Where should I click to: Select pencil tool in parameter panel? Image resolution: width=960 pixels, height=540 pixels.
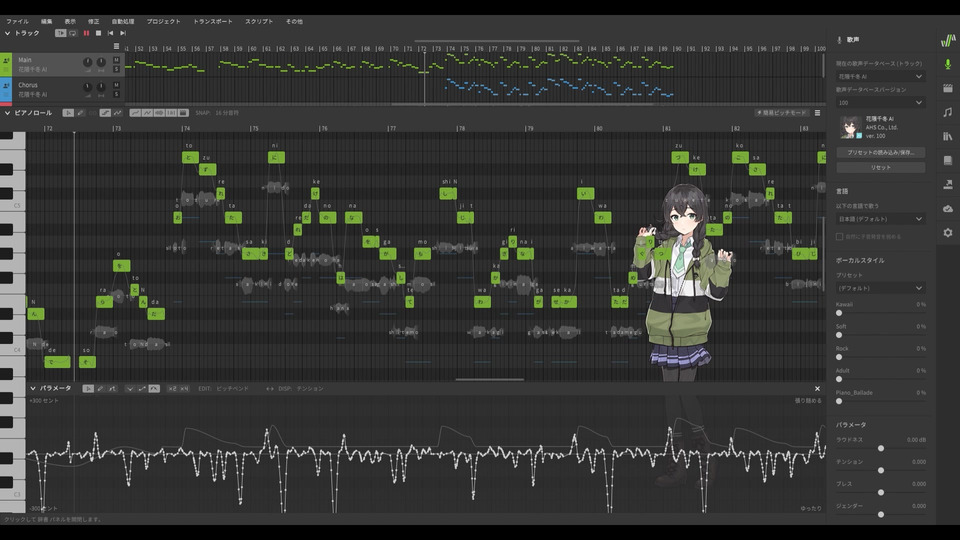(x=100, y=388)
